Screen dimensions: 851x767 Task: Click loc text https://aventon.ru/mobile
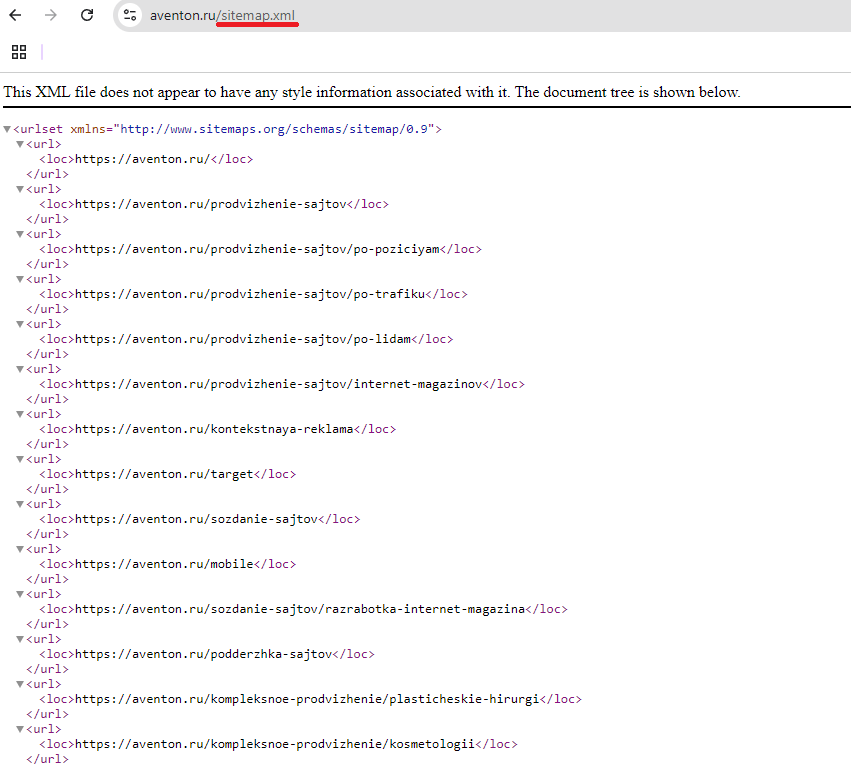[x=164, y=565]
